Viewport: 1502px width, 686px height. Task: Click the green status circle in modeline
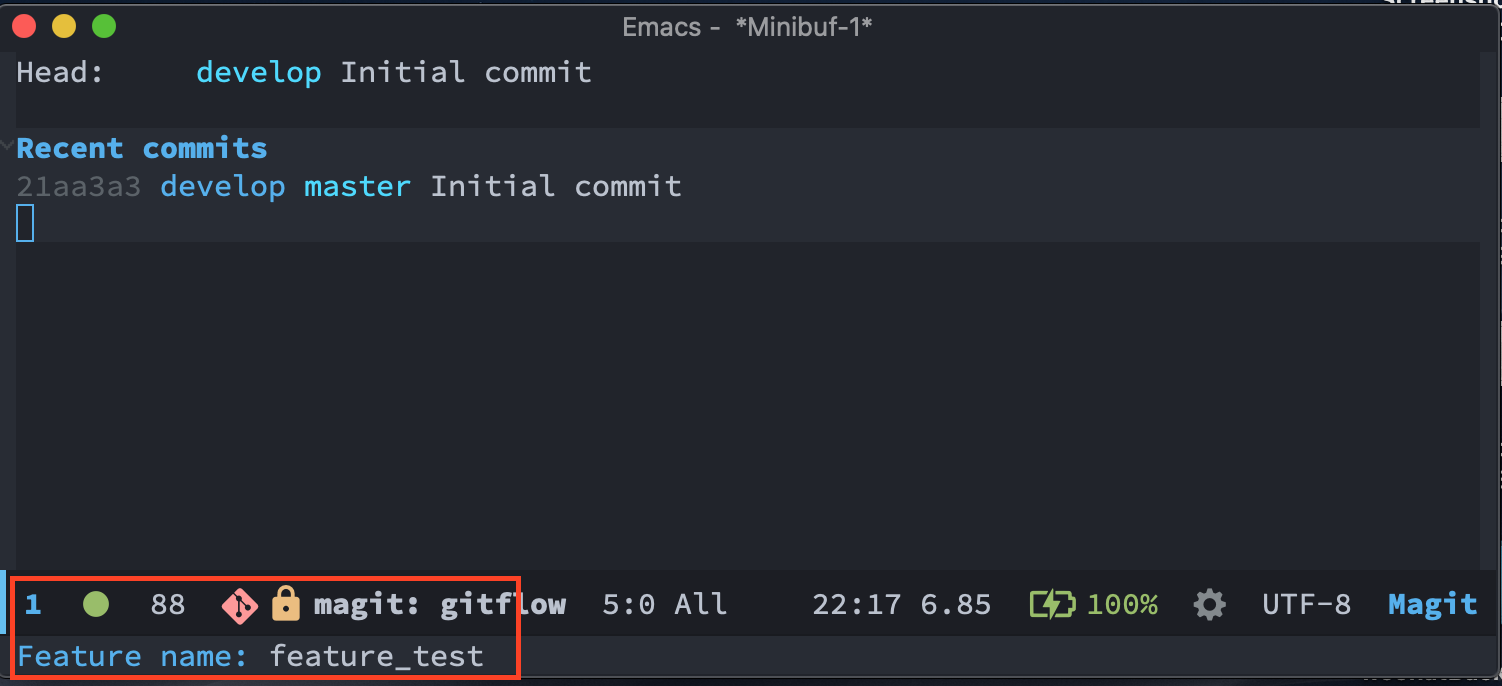[96, 604]
